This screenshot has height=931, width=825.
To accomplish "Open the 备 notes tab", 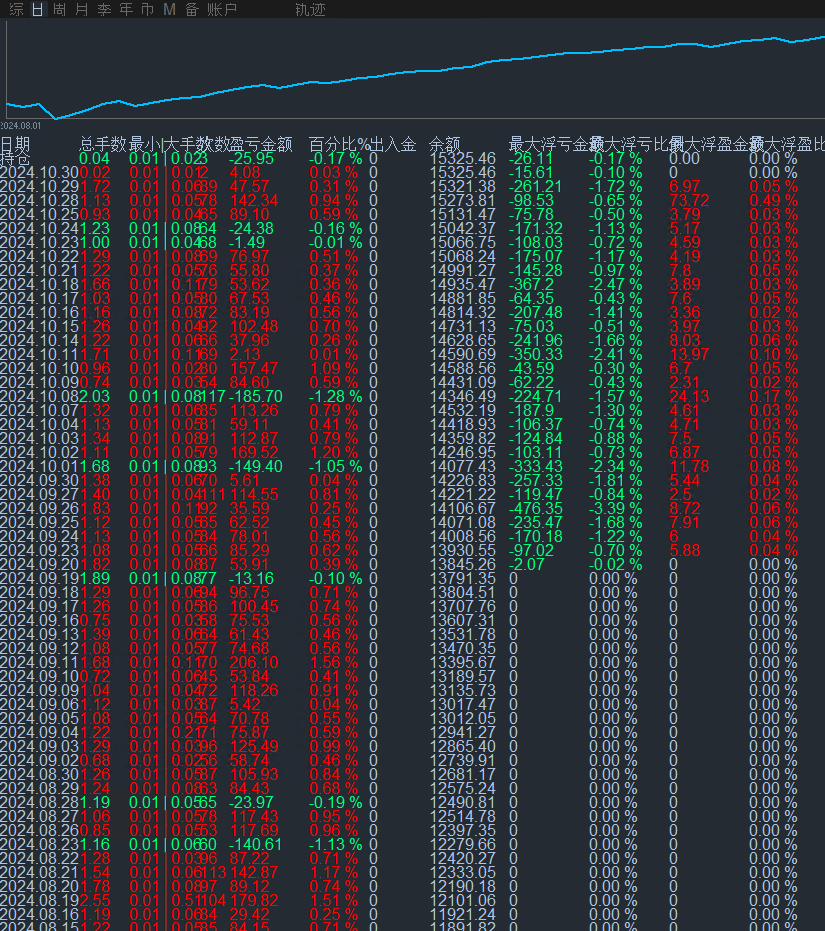I will pos(191,10).
